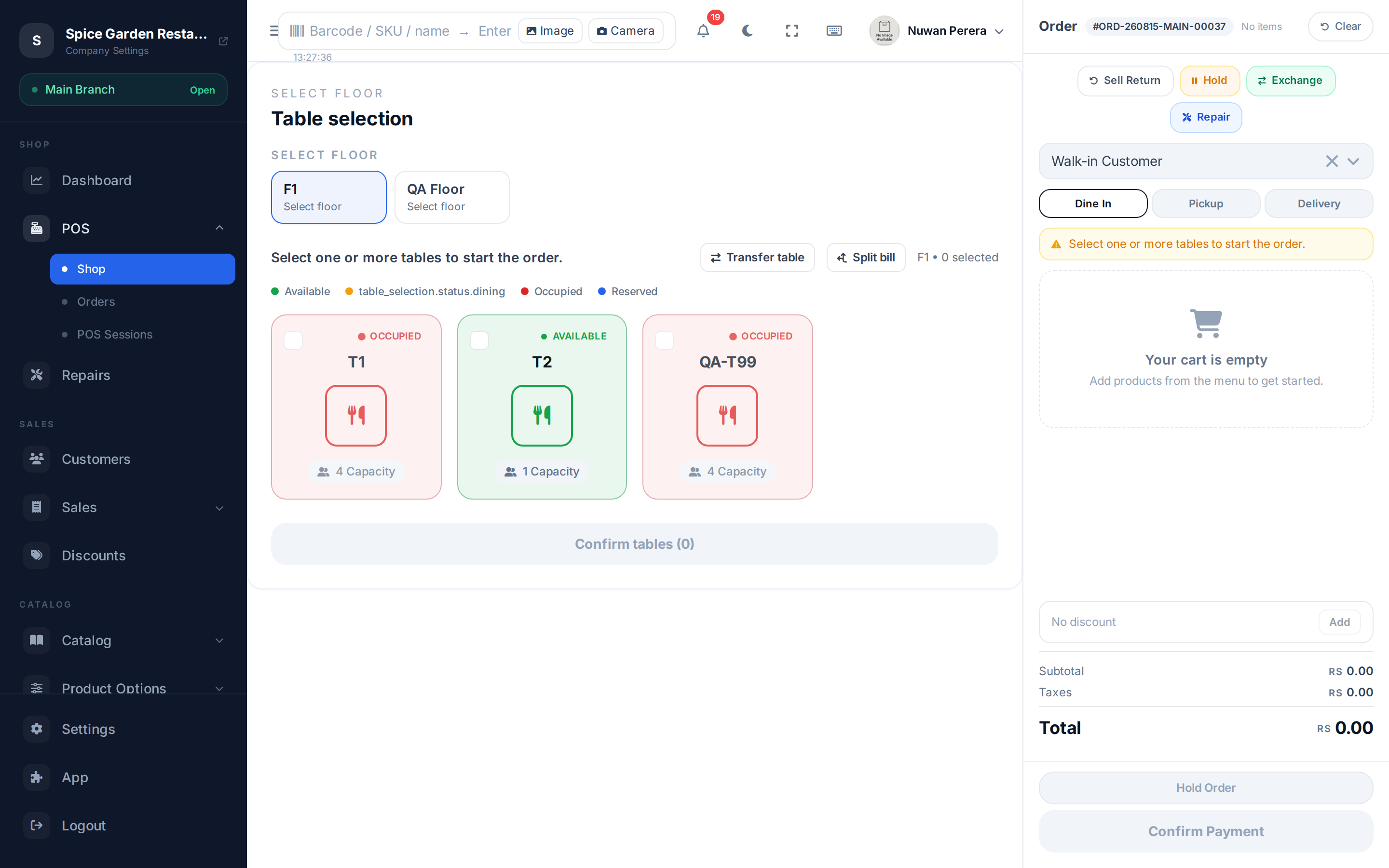The width and height of the screenshot is (1389, 868).
Task: Collapse the POS menu chevron
Action: (x=219, y=228)
